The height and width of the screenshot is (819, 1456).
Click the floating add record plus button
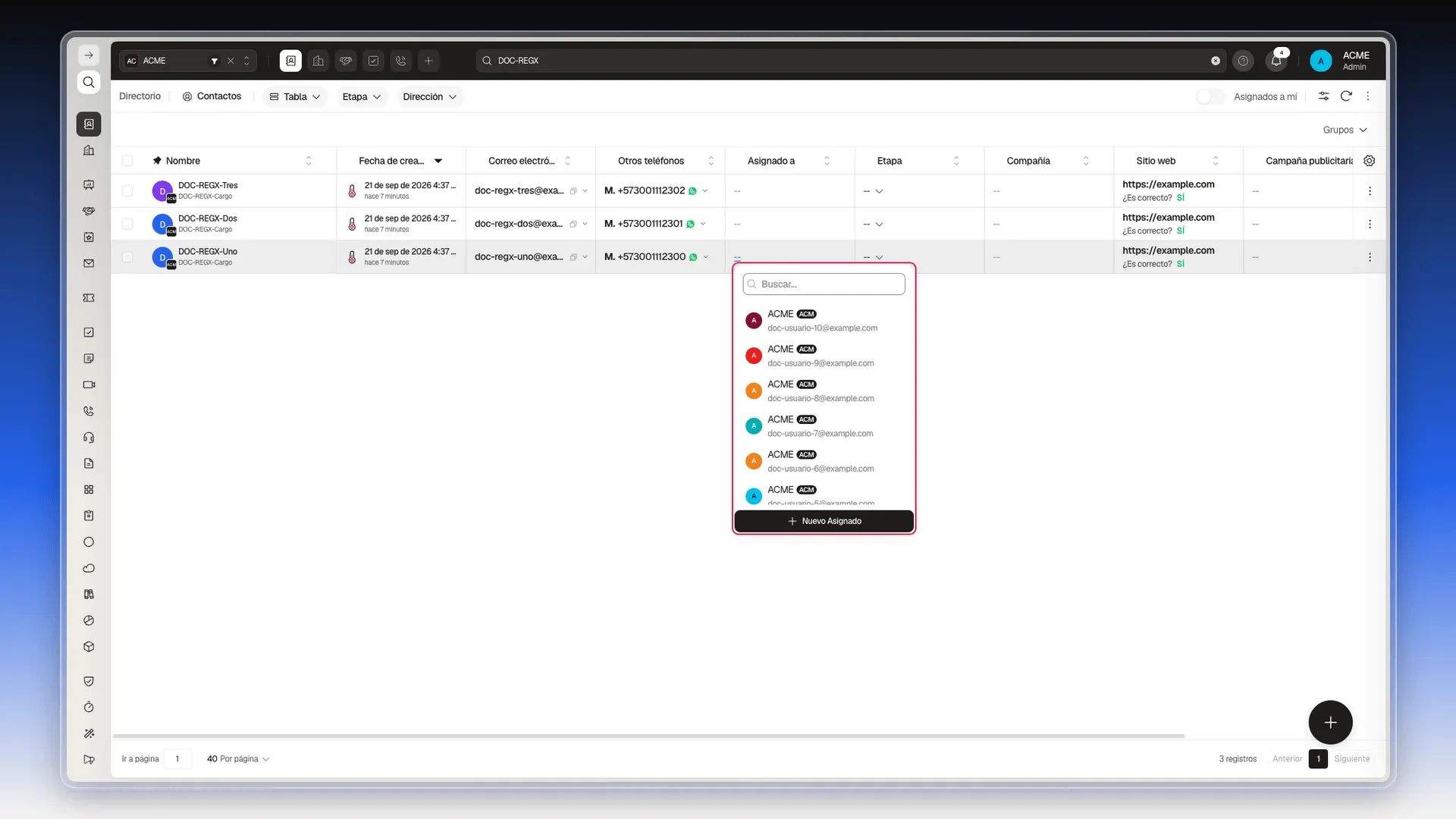[x=1330, y=722]
